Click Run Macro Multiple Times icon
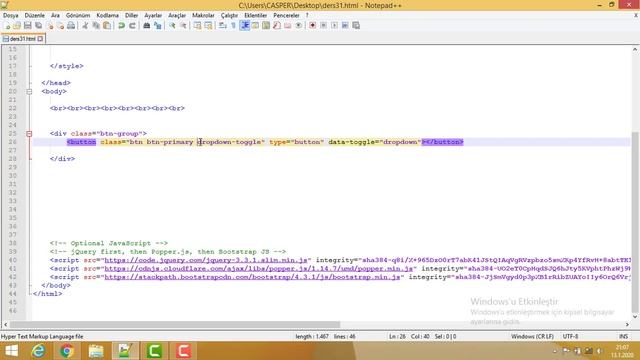The width and height of the screenshot is (640, 360). [345, 26]
